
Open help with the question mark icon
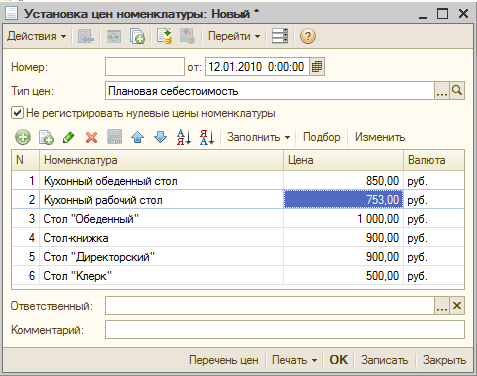[308, 36]
